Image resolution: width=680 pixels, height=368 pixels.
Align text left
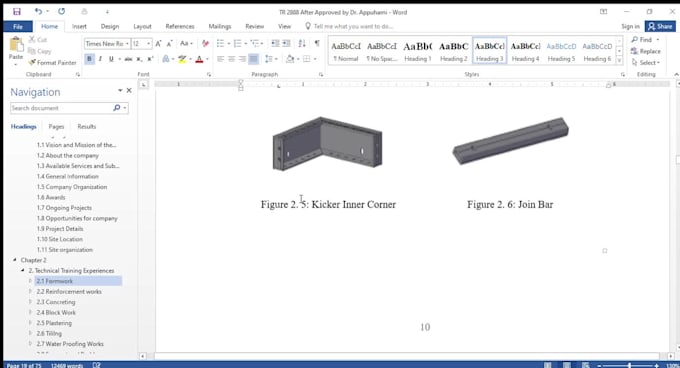click(x=220, y=59)
